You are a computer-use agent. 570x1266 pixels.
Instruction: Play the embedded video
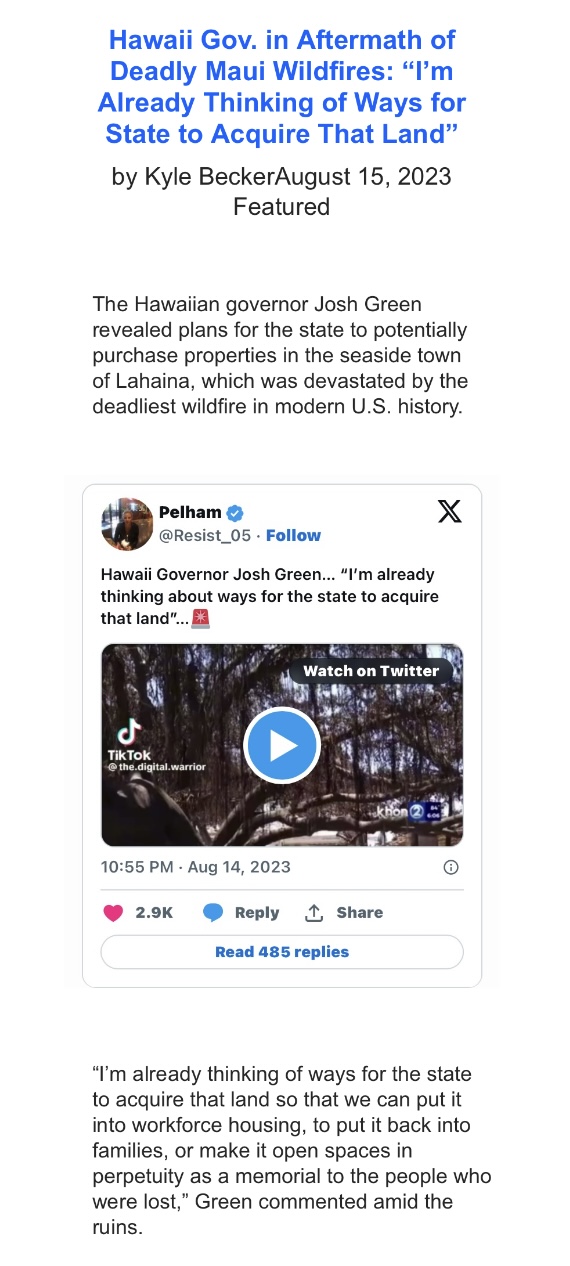[x=282, y=745]
